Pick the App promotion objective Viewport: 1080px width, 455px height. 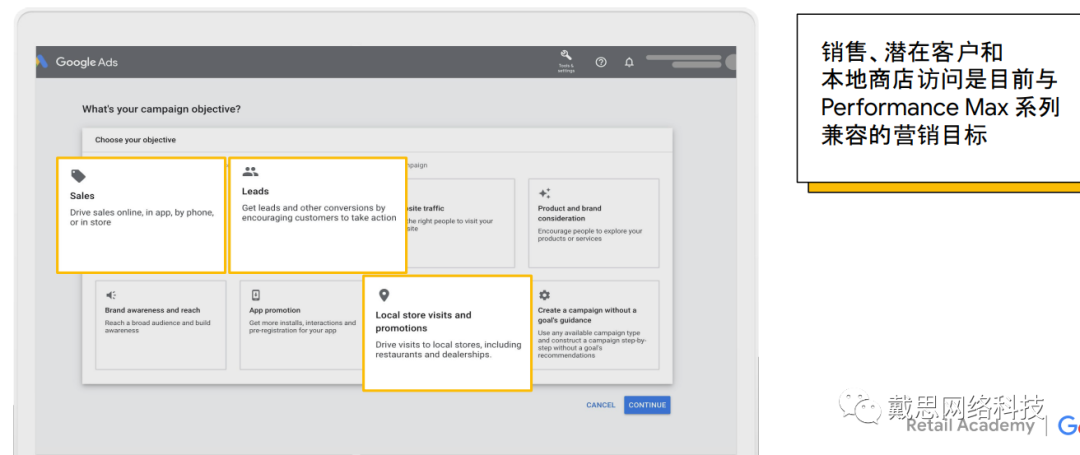[x=301, y=325]
